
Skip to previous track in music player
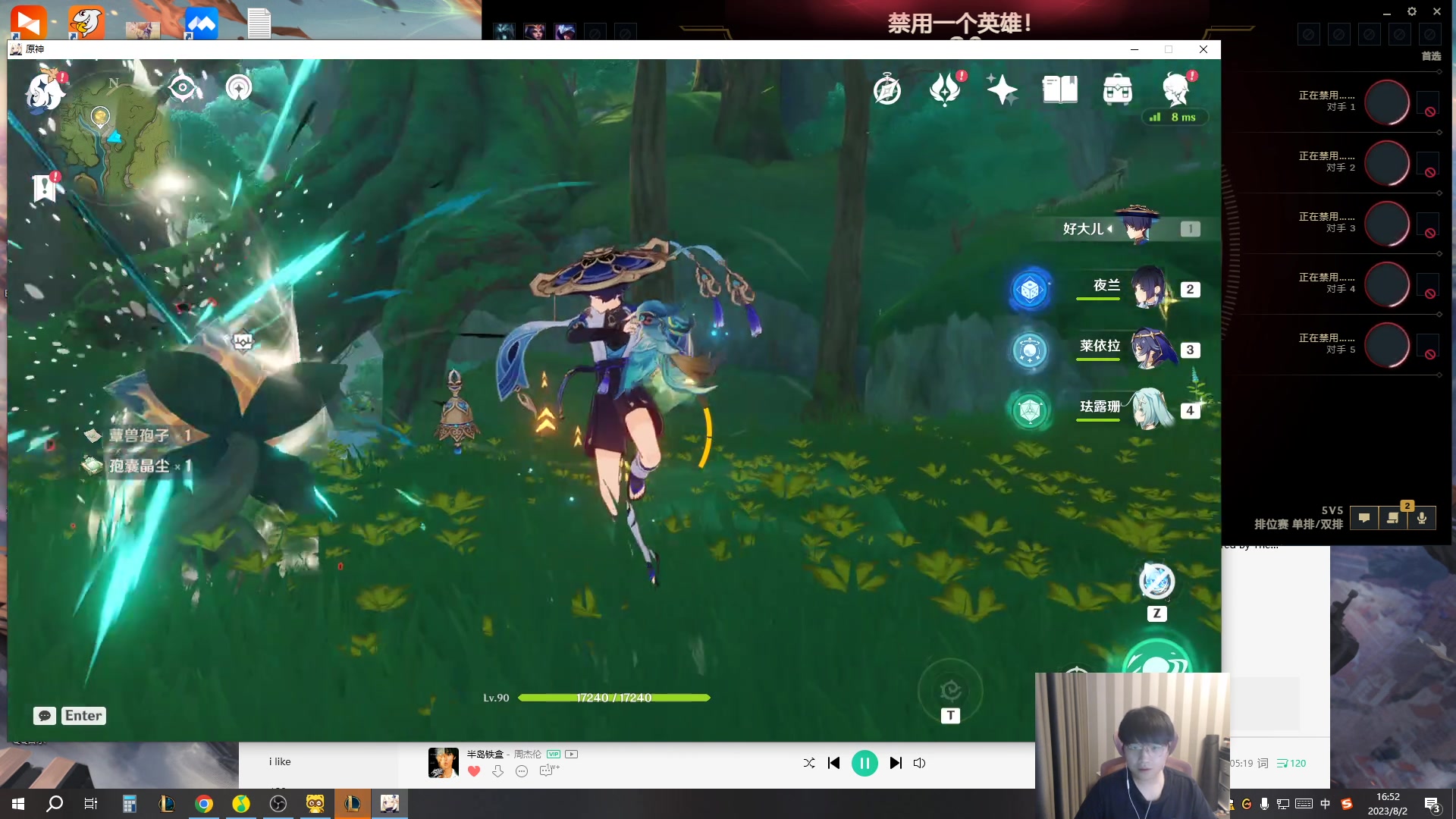pyautogui.click(x=834, y=763)
